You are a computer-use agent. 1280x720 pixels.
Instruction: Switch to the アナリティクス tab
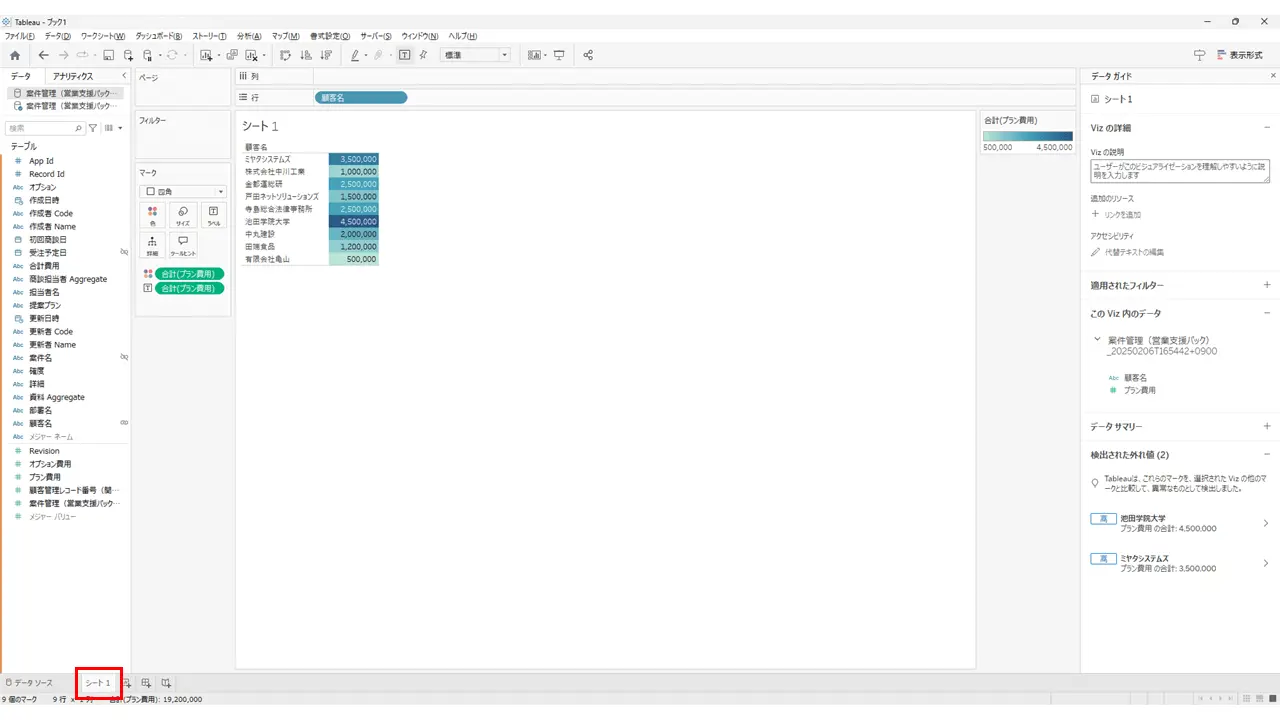(73, 76)
